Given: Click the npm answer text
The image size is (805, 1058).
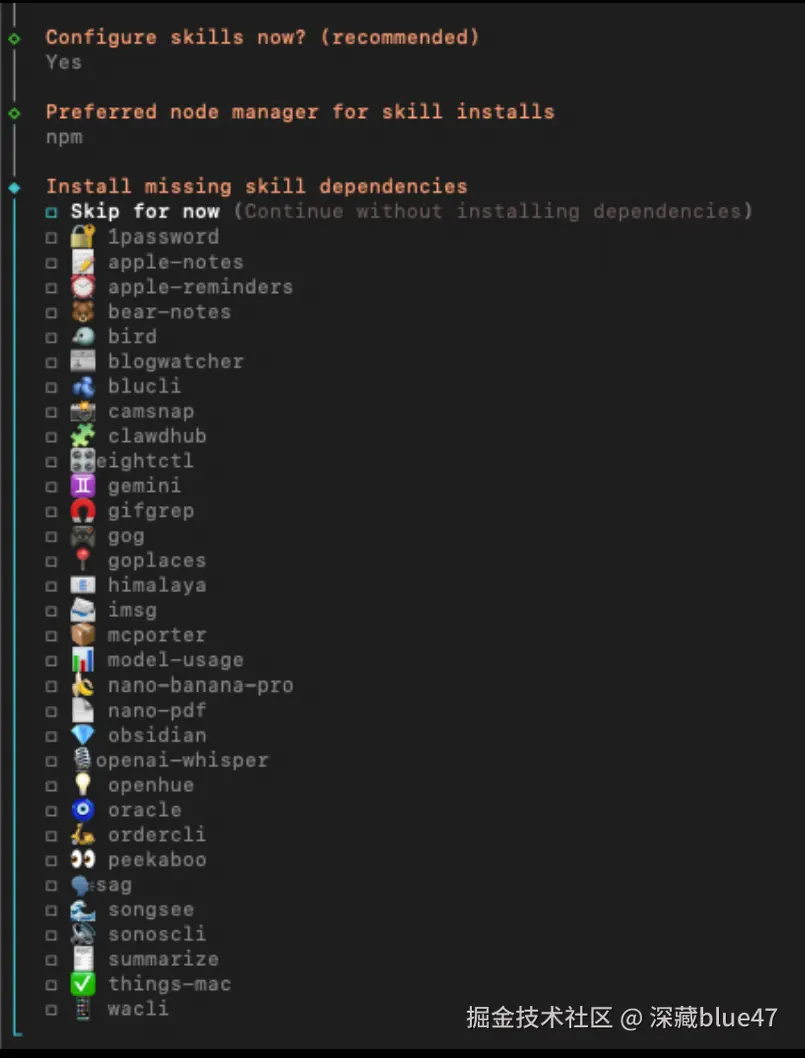Looking at the screenshot, I should tap(64, 137).
